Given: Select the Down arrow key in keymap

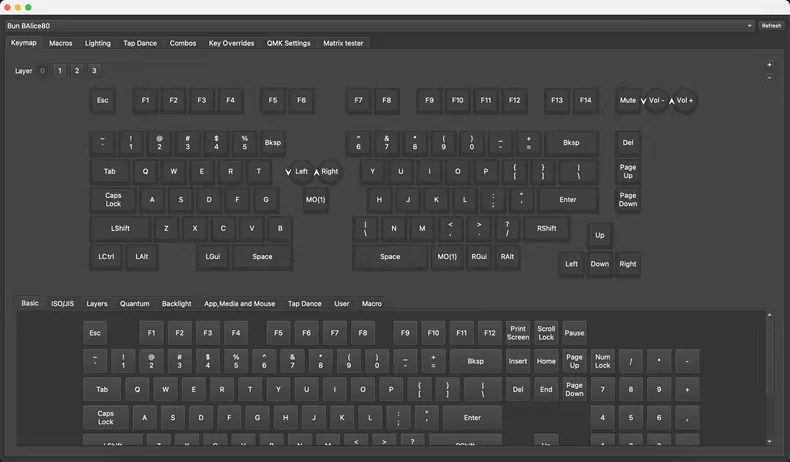Looking at the screenshot, I should point(600,263).
